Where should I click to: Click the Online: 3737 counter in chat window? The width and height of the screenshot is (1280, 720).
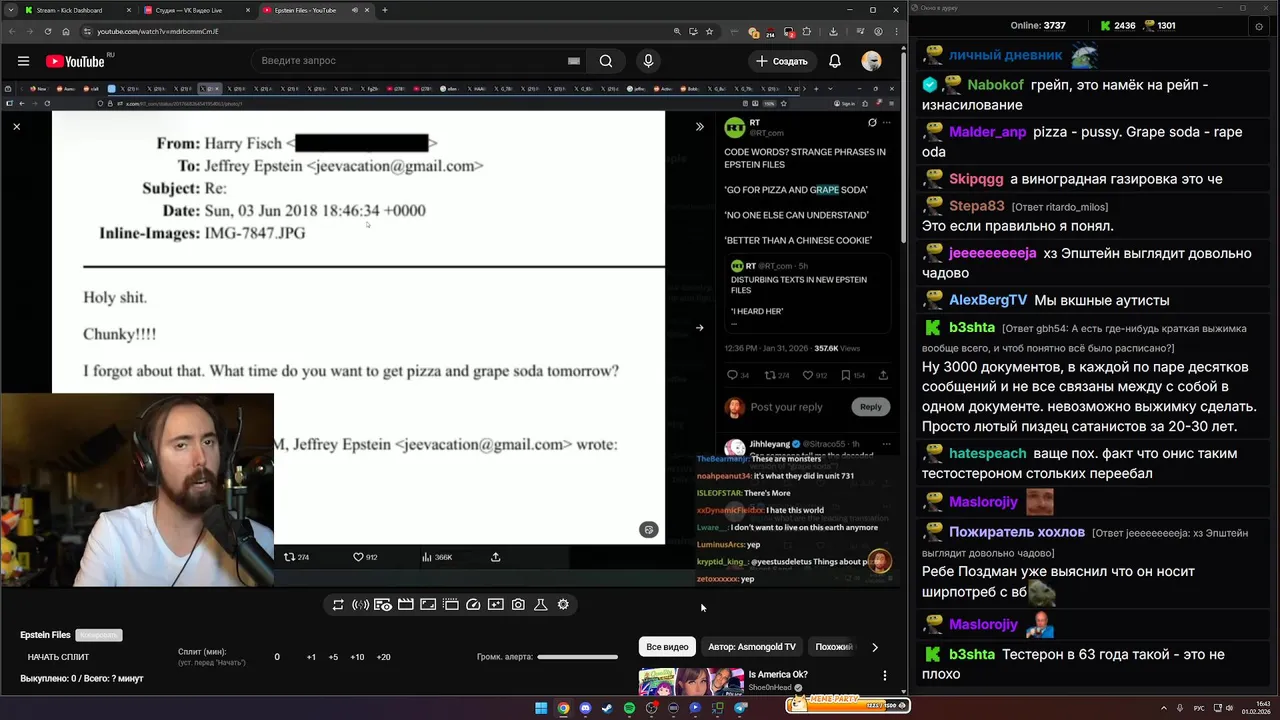(1038, 25)
